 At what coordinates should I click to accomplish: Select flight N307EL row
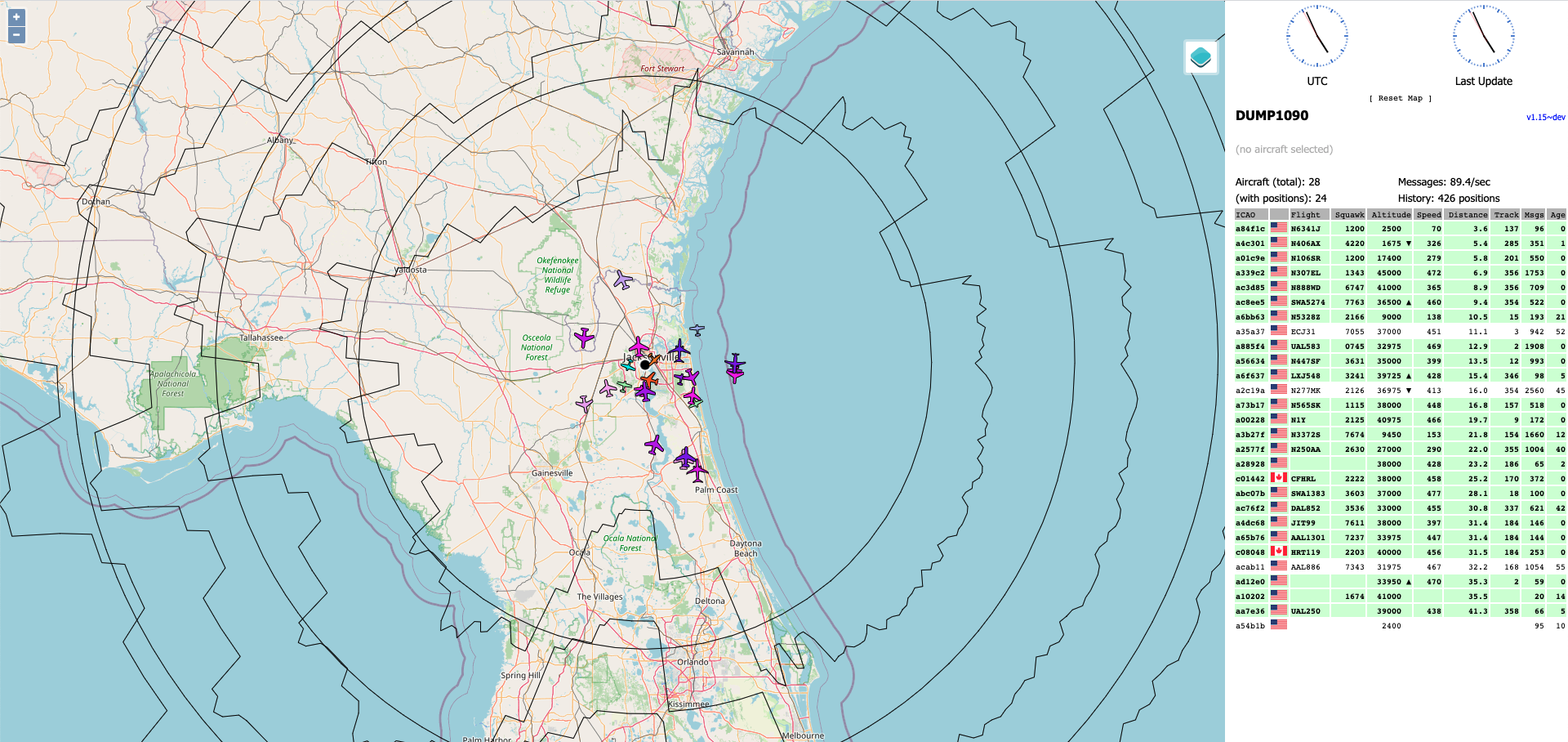click(1400, 273)
